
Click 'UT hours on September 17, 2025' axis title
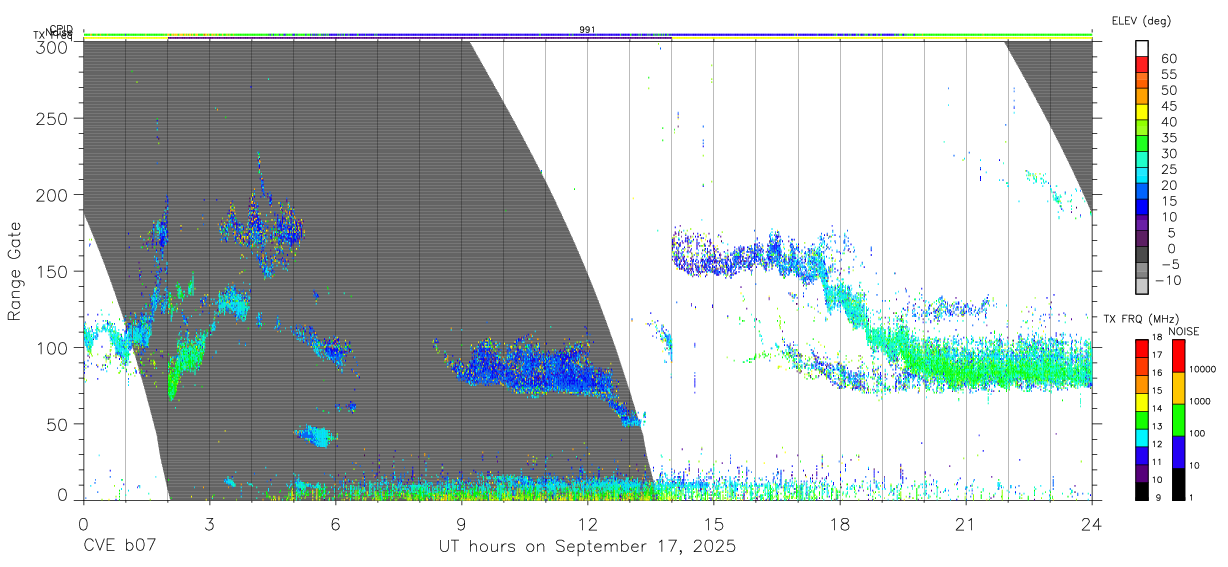tap(587, 546)
